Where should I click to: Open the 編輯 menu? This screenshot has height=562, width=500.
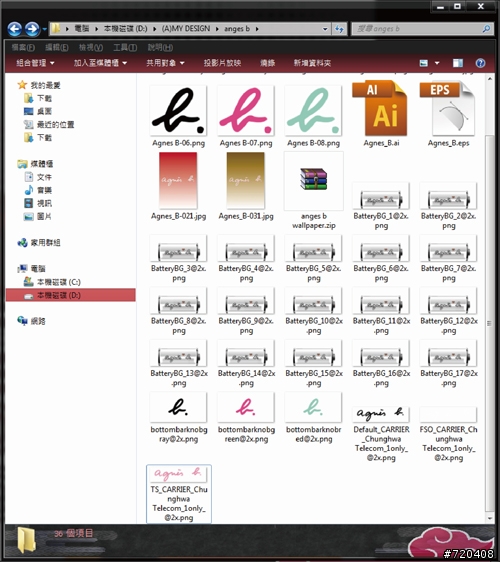point(57,47)
